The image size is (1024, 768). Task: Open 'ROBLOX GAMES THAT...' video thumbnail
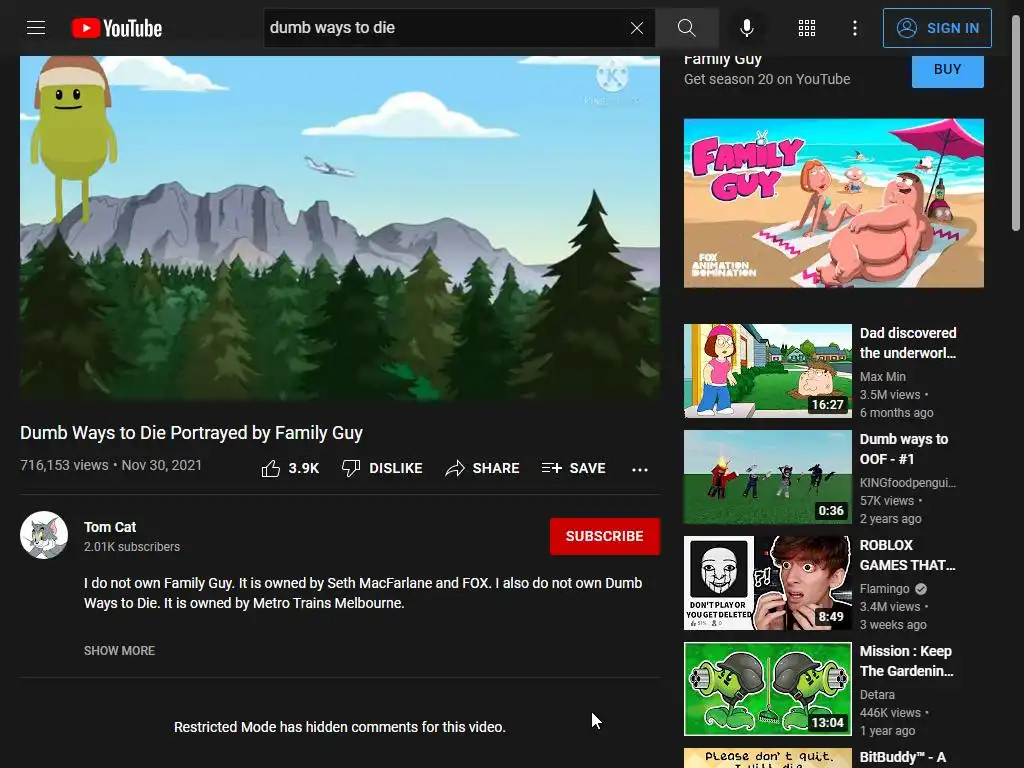pyautogui.click(x=768, y=583)
